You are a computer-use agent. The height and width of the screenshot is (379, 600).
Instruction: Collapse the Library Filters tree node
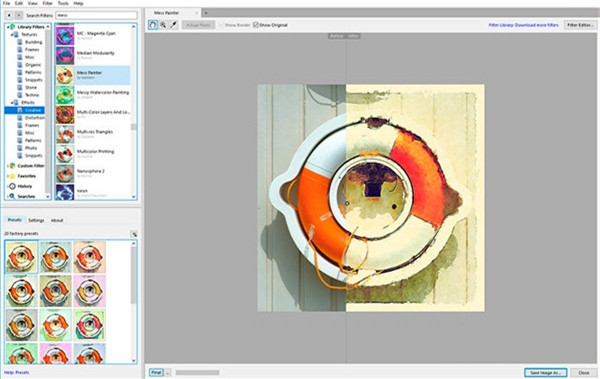[x=7, y=27]
